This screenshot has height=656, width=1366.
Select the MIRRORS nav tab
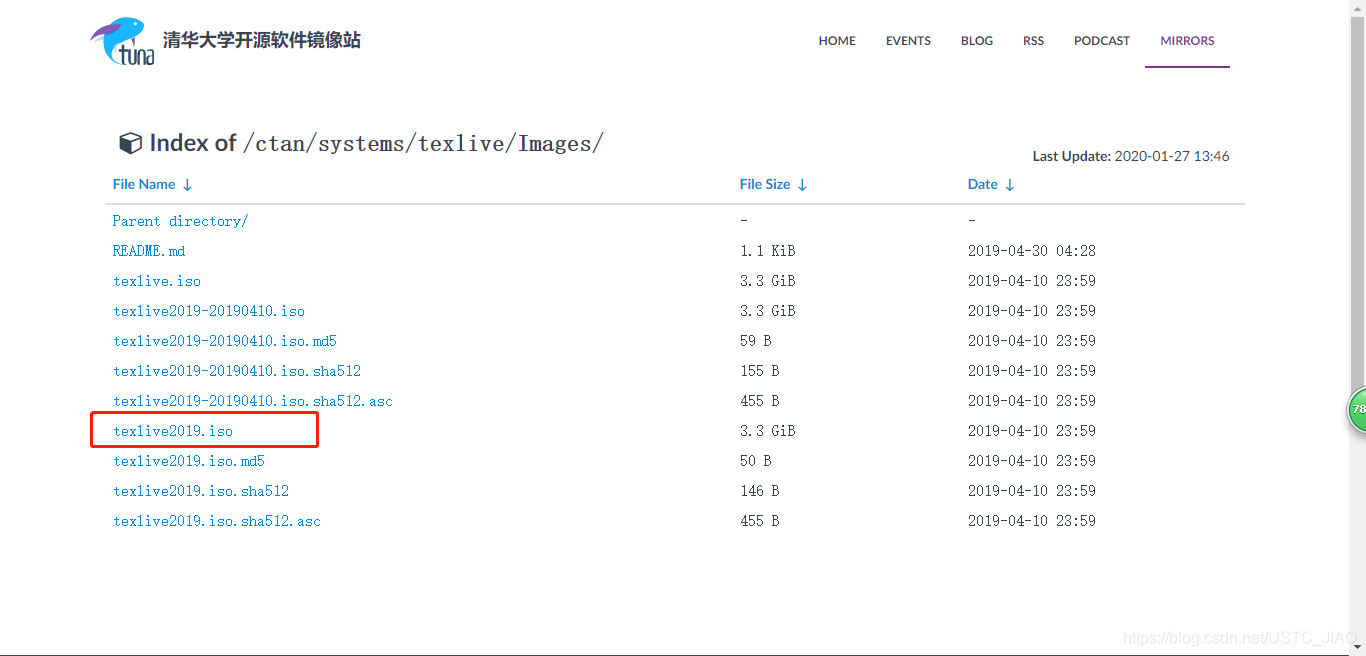[1187, 41]
